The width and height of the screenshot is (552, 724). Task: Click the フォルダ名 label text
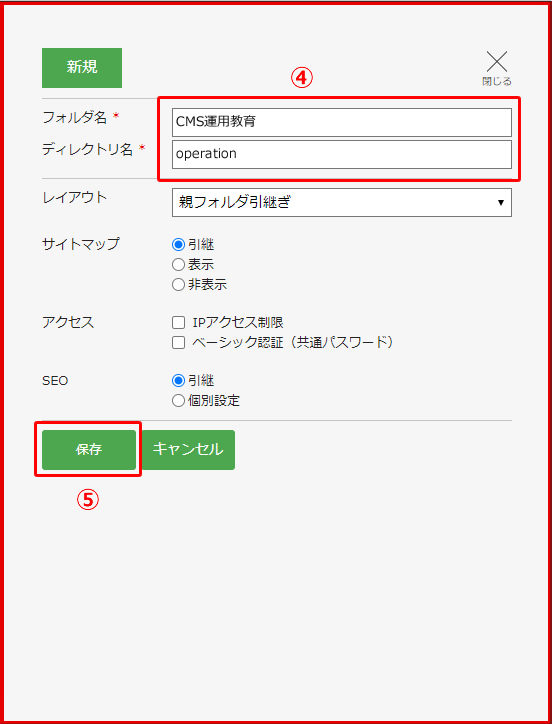point(74,118)
